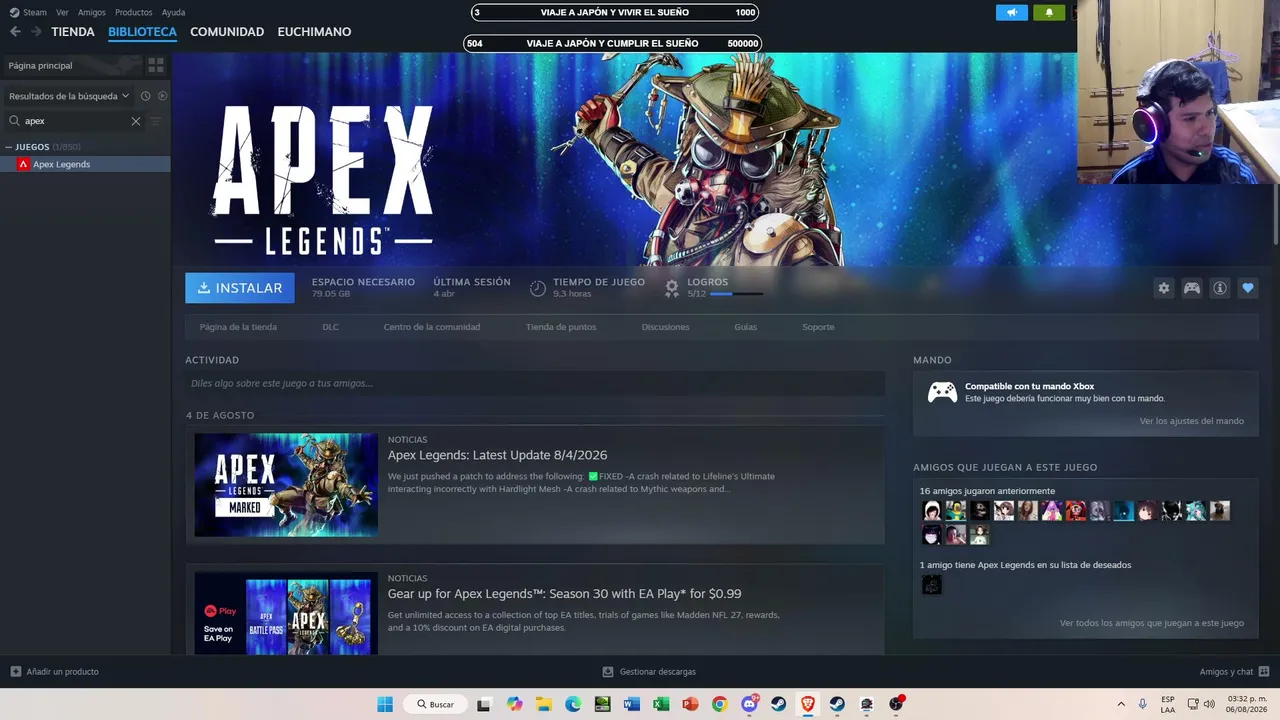Open the Ver menu
The width and height of the screenshot is (1280, 720).
coord(62,12)
